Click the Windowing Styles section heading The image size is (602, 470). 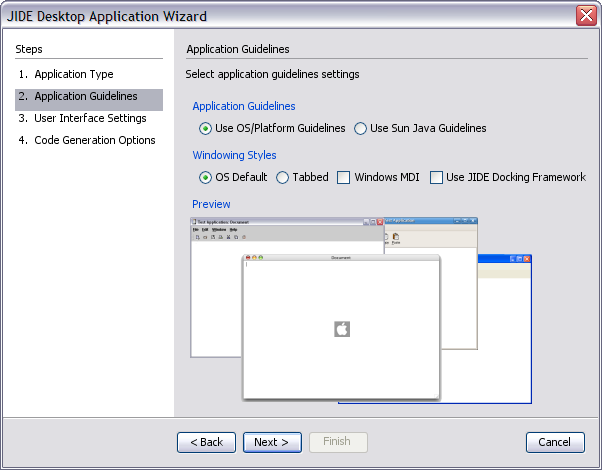(234, 155)
